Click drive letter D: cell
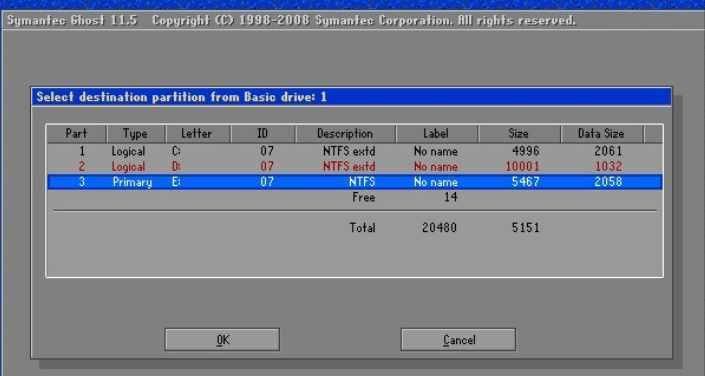Image resolution: width=705 pixels, height=376 pixels. click(176, 166)
